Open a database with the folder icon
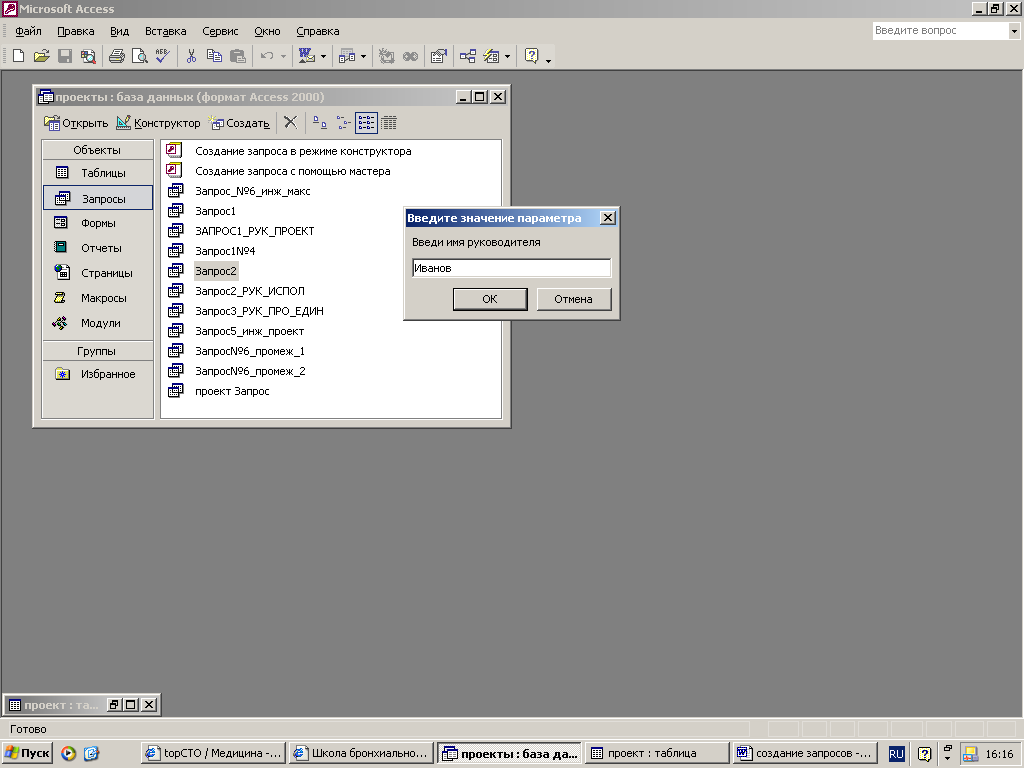 [x=41, y=56]
